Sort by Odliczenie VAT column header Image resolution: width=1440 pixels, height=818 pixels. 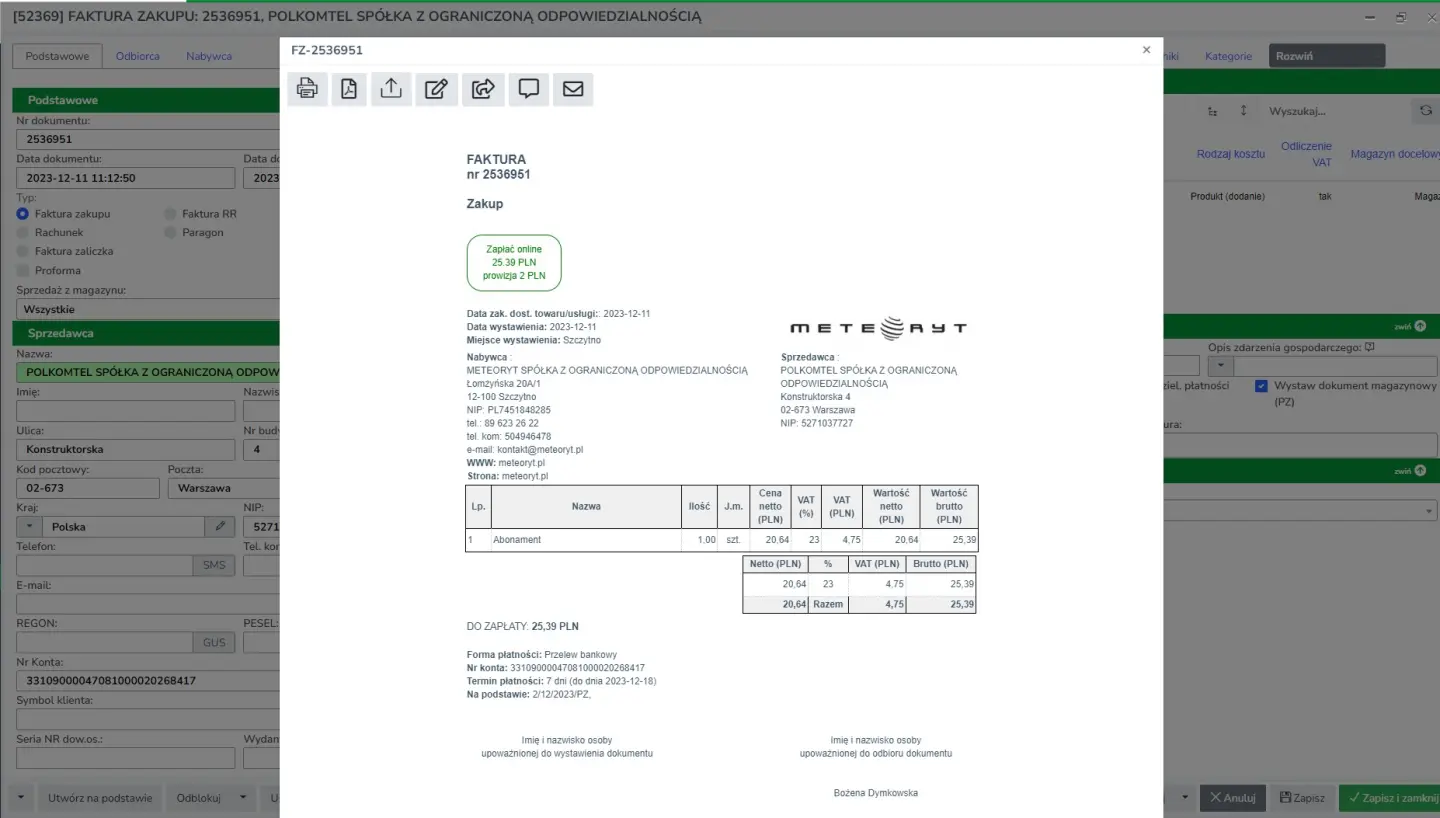coord(1306,154)
